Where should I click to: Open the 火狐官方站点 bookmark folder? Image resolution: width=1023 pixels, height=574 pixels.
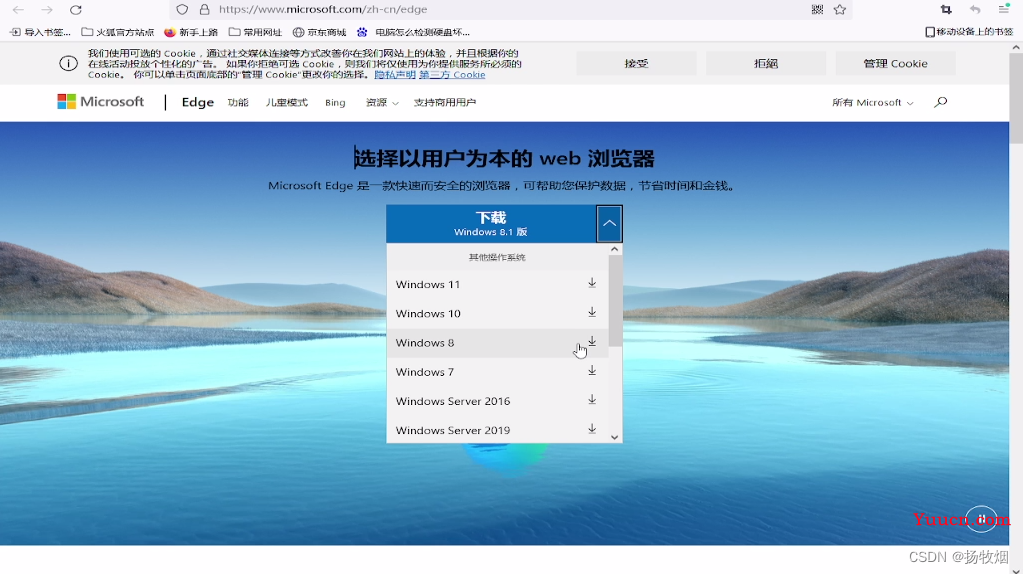(117, 32)
